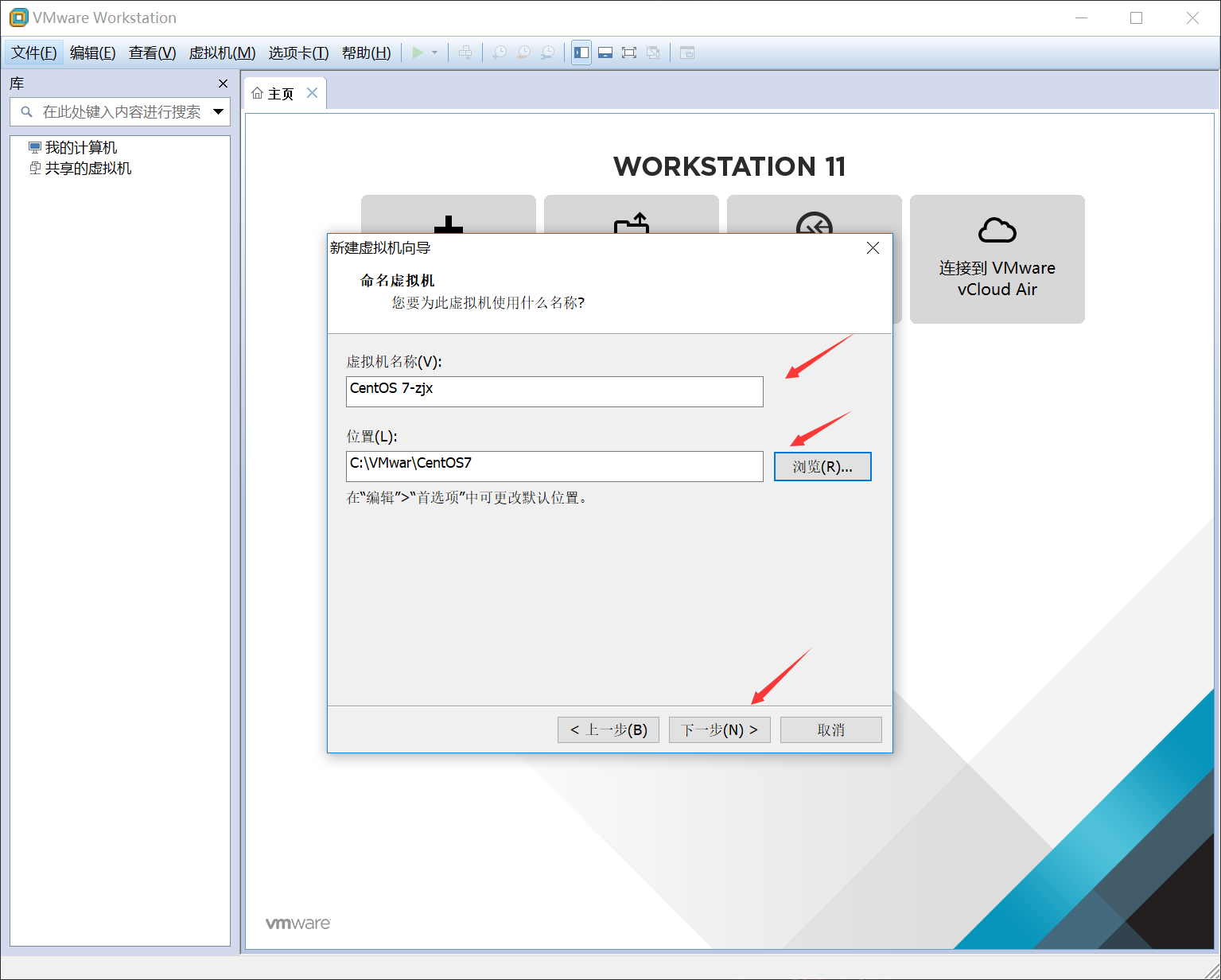The image size is (1221, 980).
Task: Click the 位置 path text field
Action: coord(554,466)
